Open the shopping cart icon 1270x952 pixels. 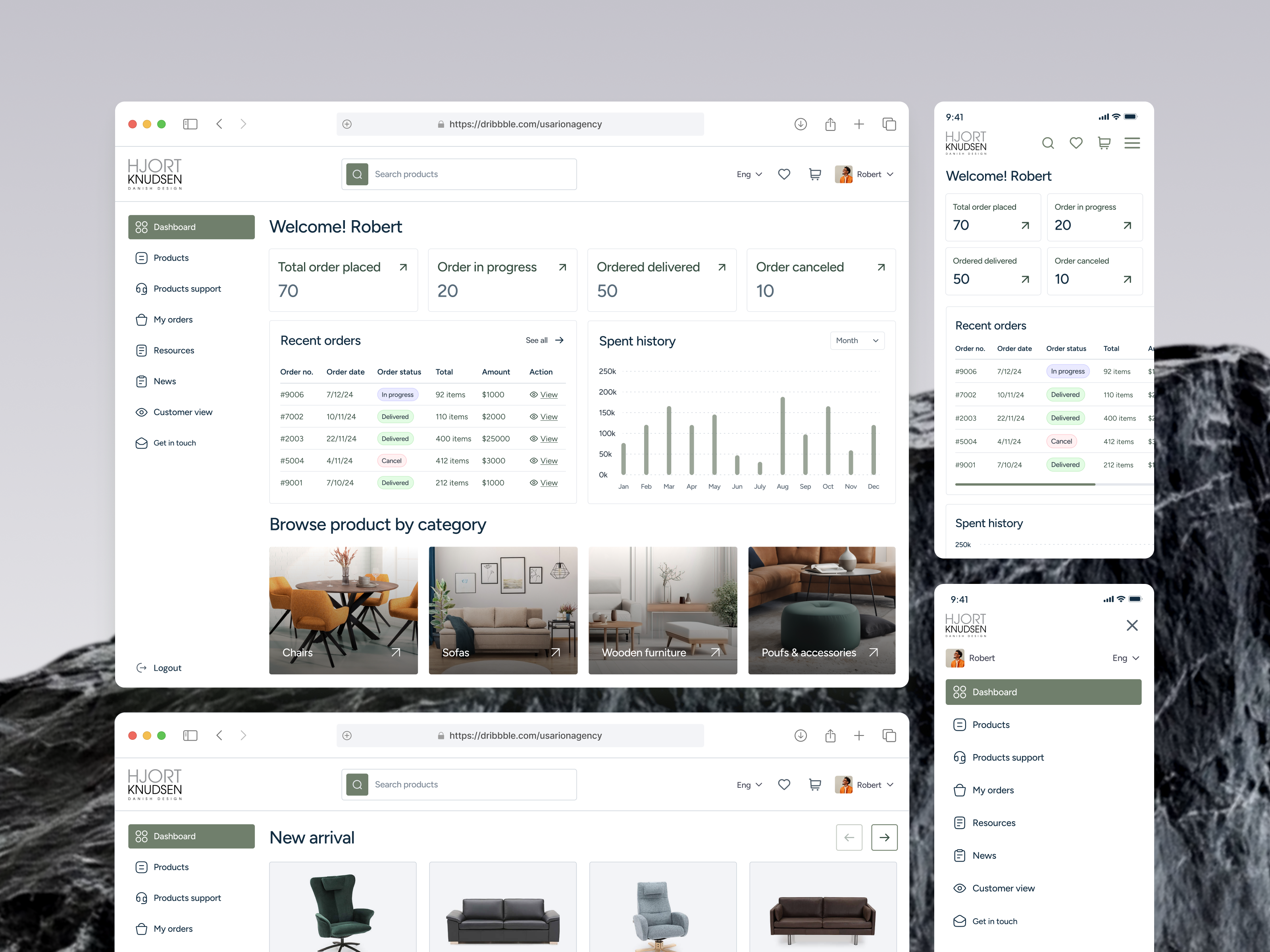[x=815, y=174]
